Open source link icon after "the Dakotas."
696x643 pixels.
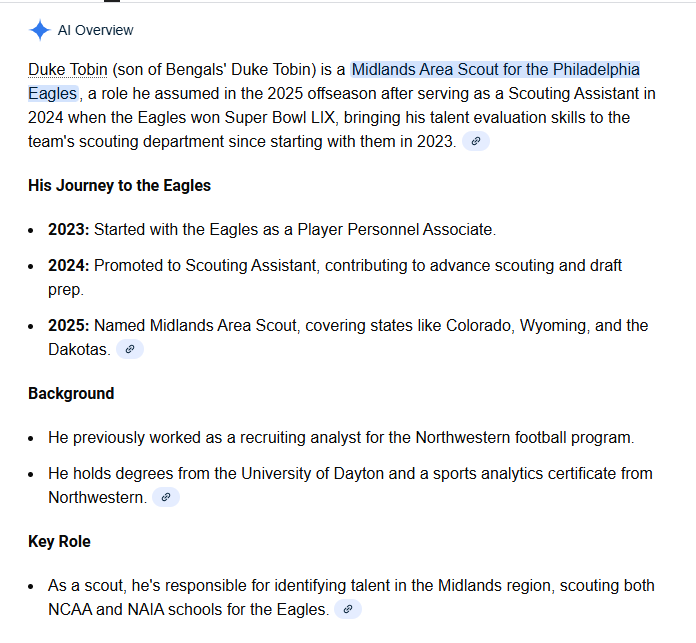(x=130, y=350)
